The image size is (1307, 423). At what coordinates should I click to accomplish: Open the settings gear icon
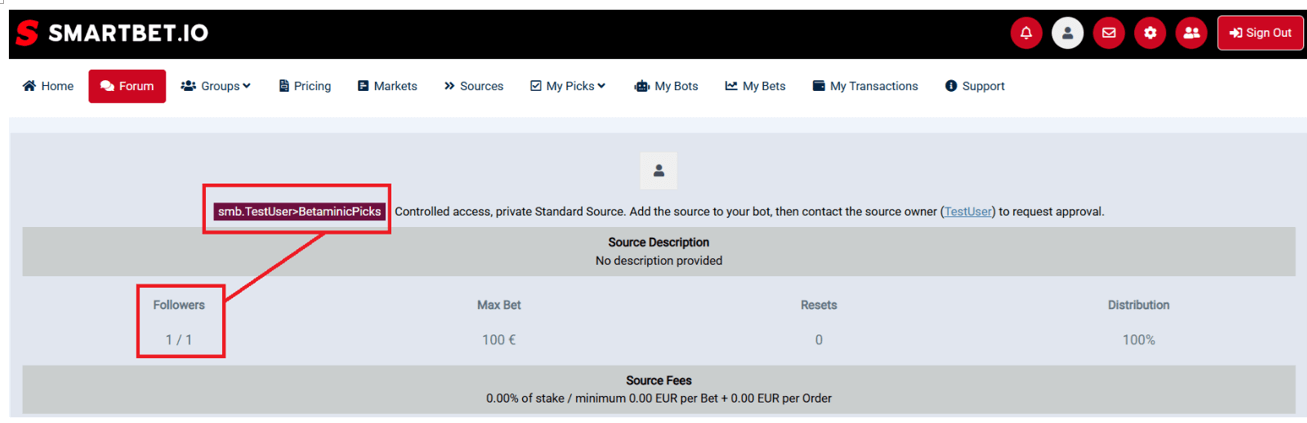click(x=1150, y=33)
